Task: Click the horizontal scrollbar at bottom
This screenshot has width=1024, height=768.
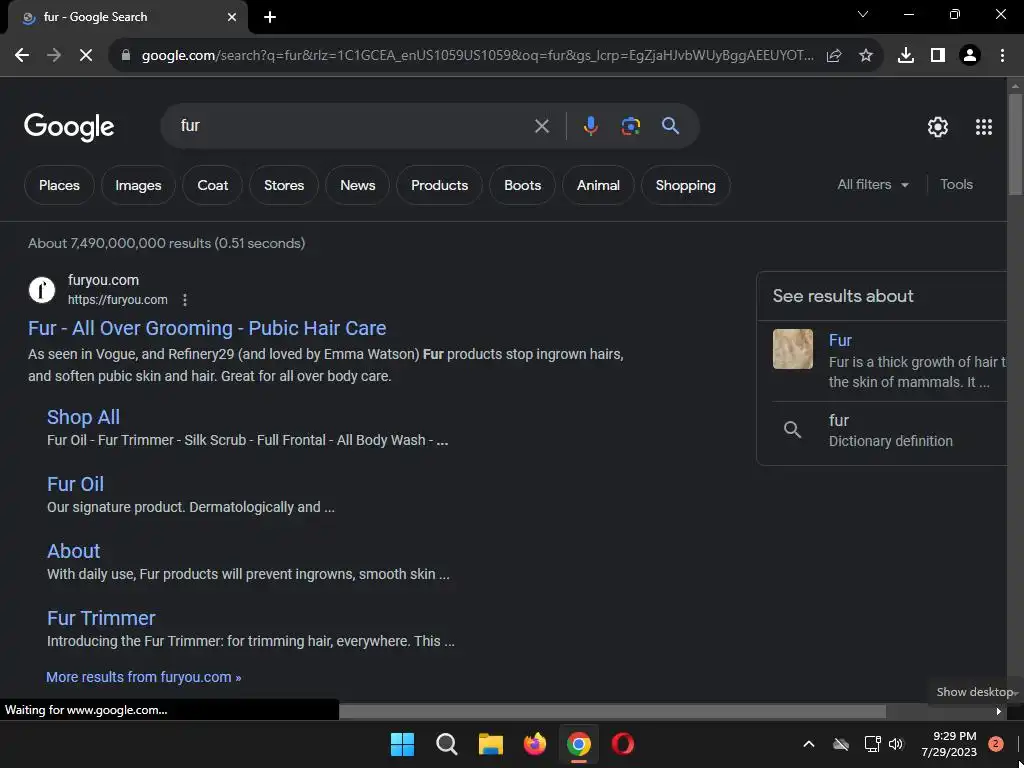Action: tap(612, 711)
